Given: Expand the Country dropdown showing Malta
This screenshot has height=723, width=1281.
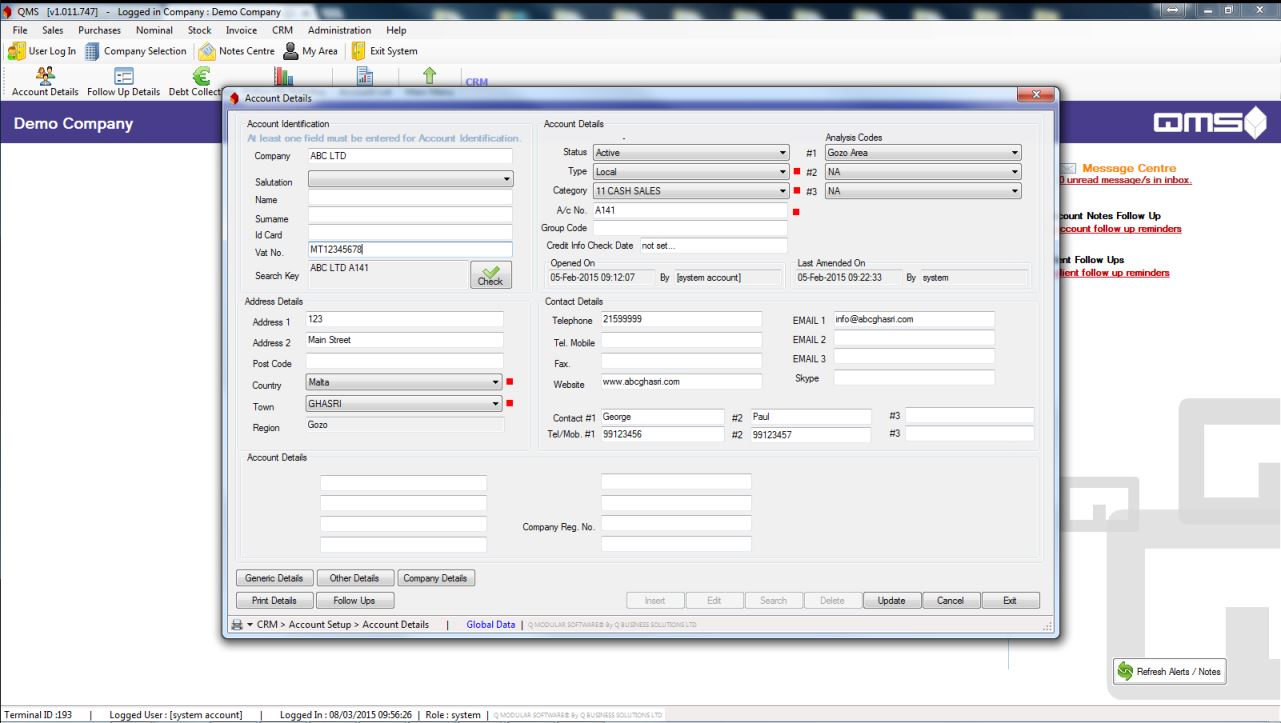Looking at the screenshot, I should coord(496,382).
